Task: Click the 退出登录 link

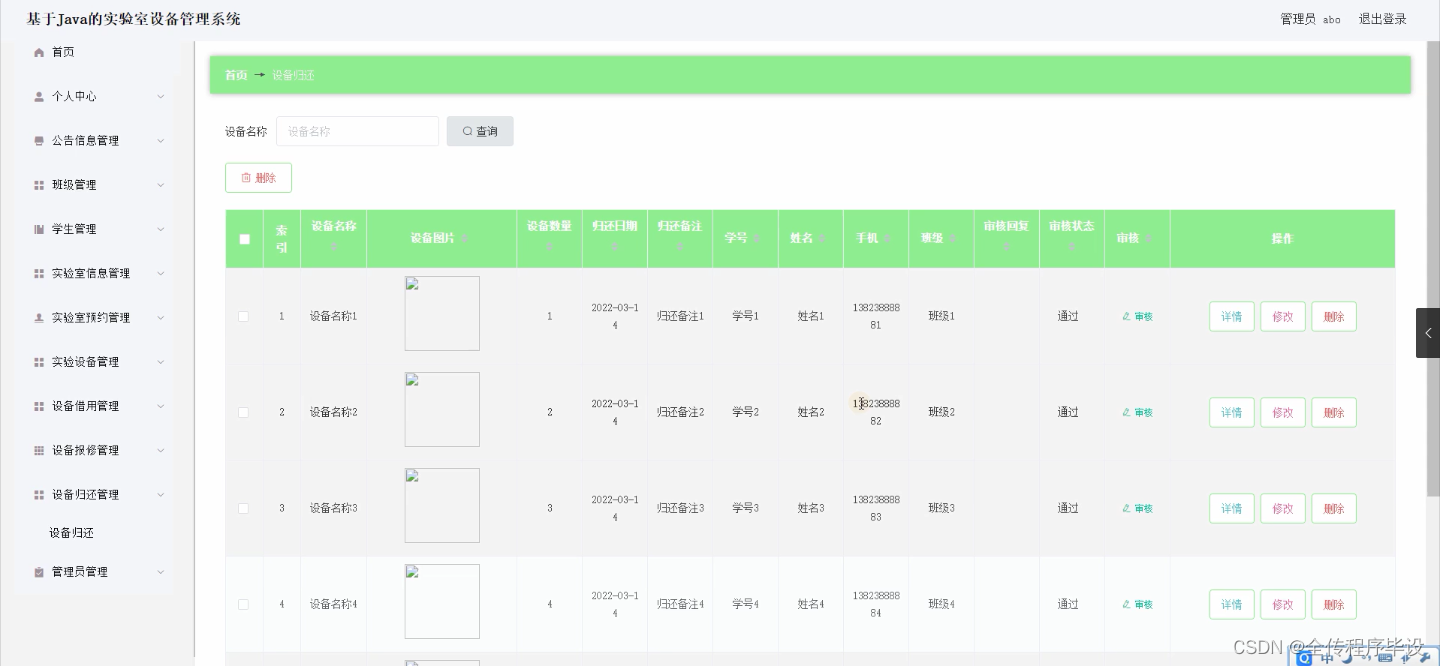Action: 1382,18
